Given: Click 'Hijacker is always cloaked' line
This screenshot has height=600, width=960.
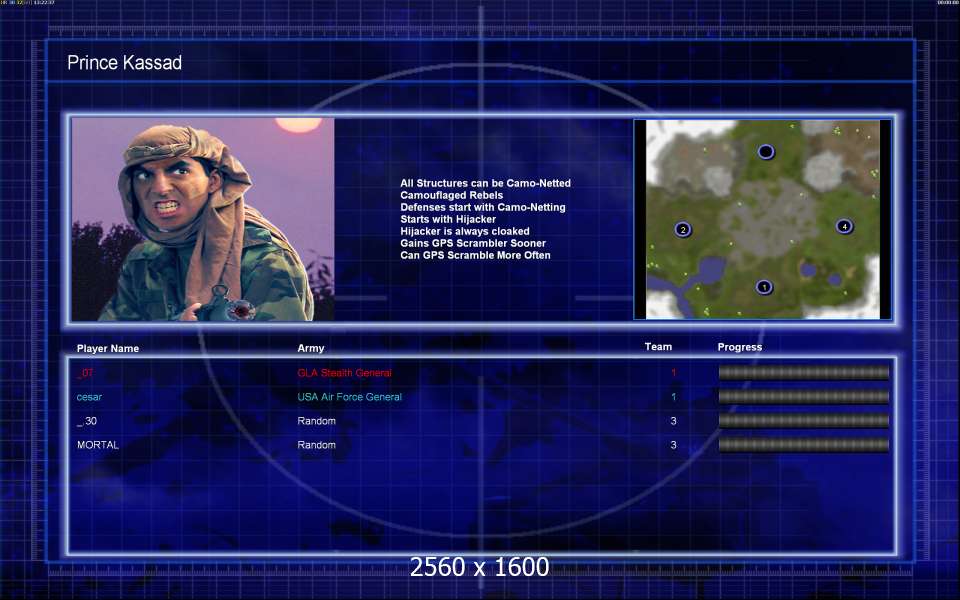Looking at the screenshot, I should 465,231.
